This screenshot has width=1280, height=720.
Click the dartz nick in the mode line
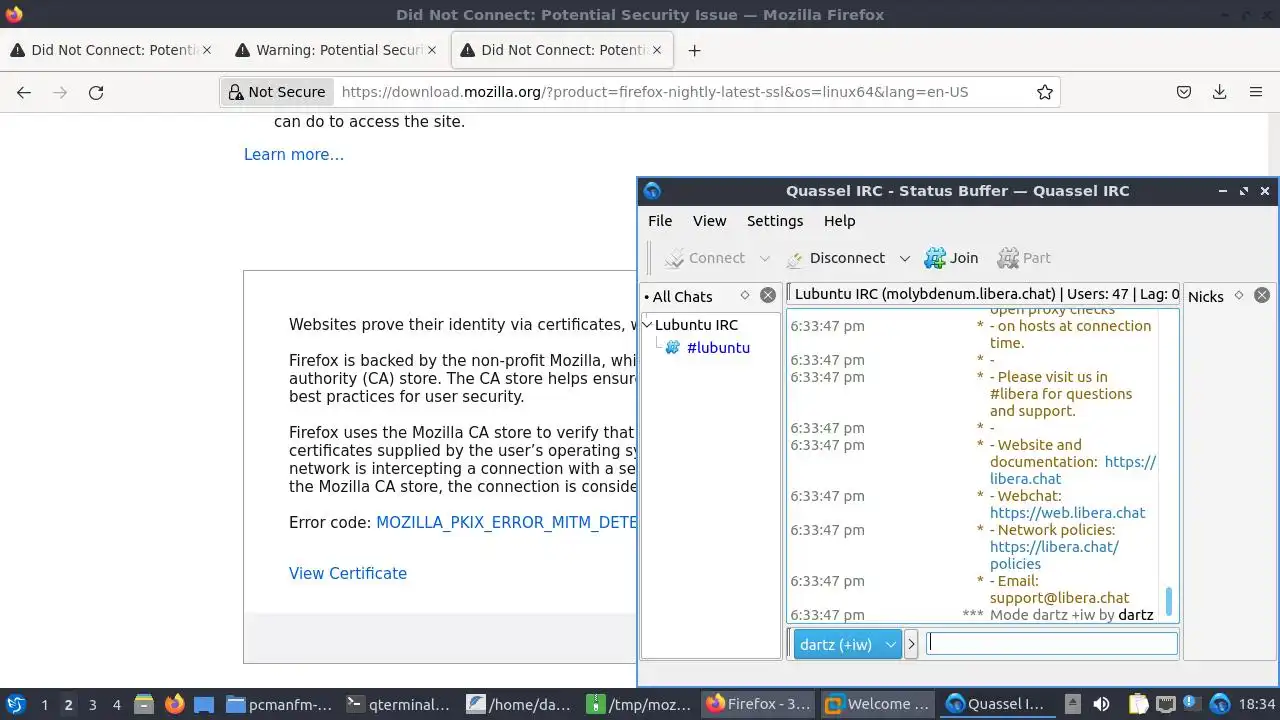click(1136, 615)
